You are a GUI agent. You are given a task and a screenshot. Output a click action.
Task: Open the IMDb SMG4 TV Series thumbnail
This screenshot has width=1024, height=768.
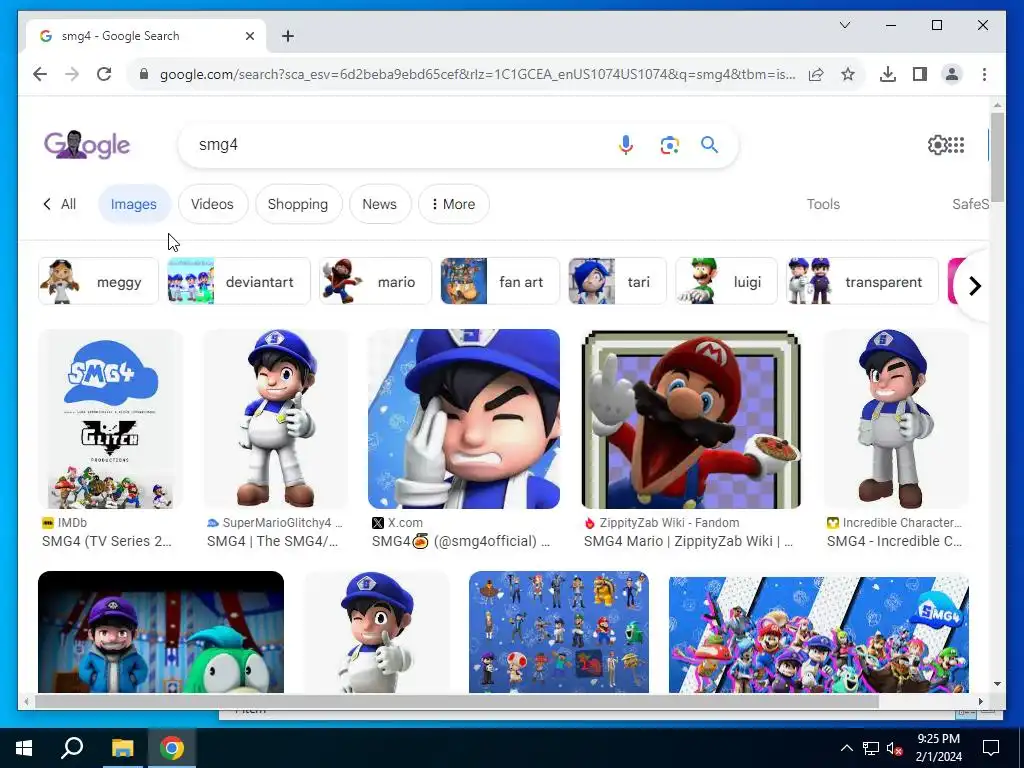point(110,419)
